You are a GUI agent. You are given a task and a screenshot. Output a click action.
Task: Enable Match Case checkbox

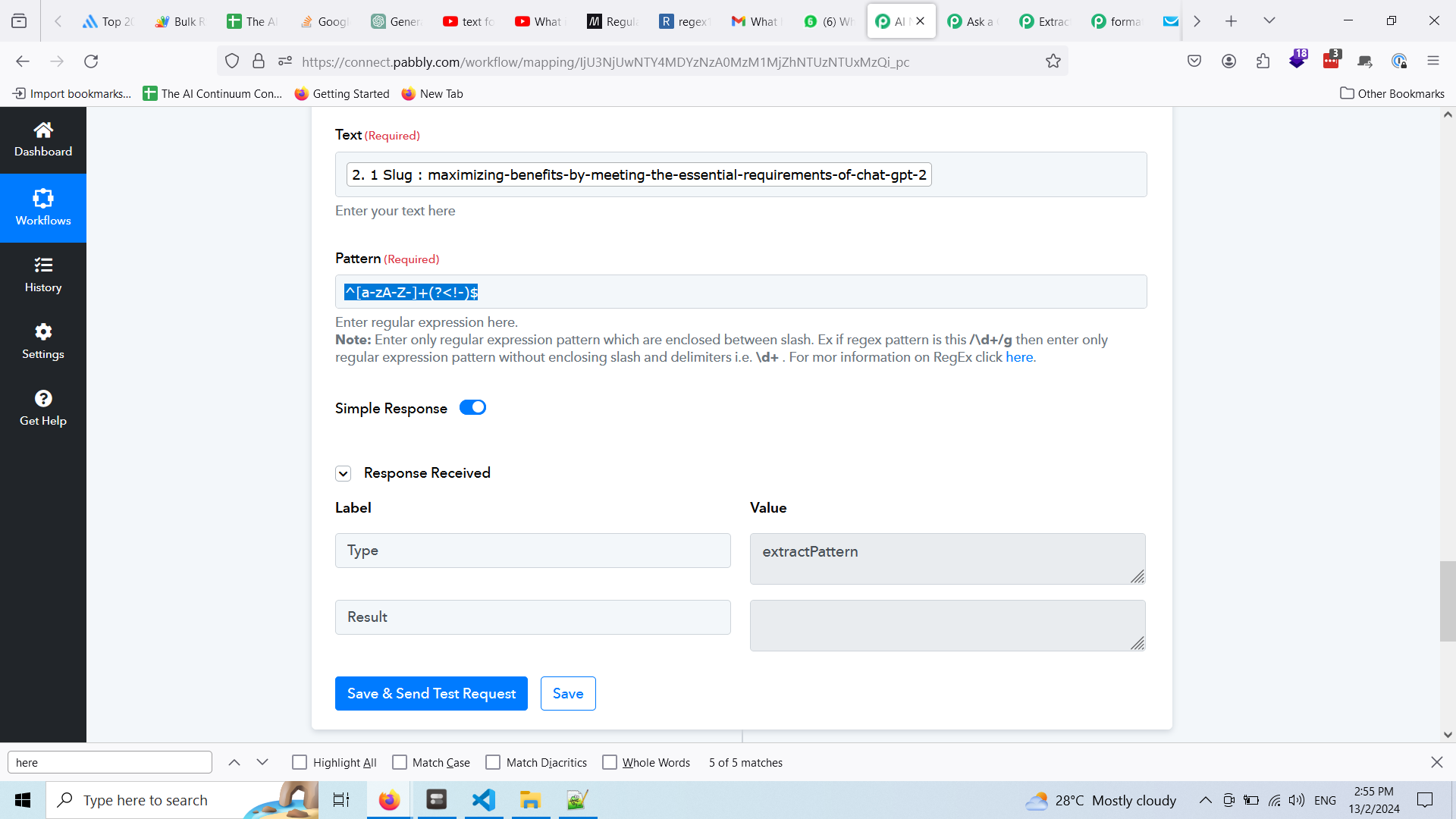click(x=400, y=762)
